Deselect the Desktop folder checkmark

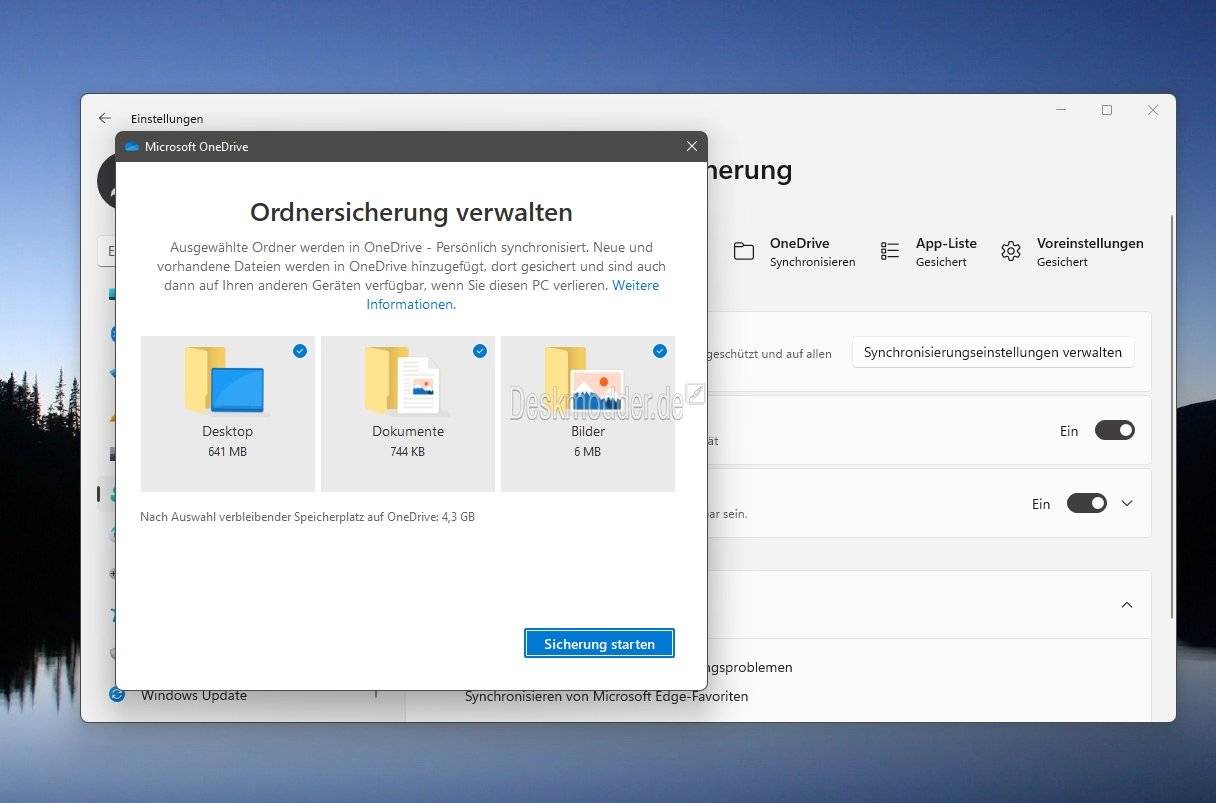(299, 351)
